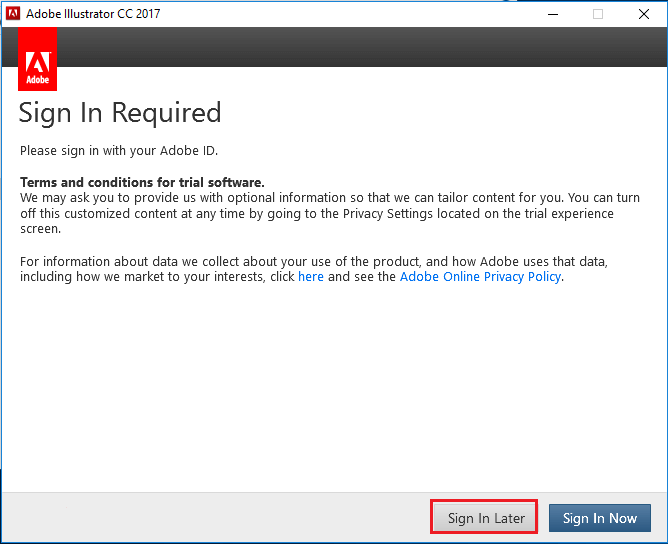Image resolution: width=668 pixels, height=544 pixels.
Task: Open the 'here' data collection link
Action: click(311, 276)
